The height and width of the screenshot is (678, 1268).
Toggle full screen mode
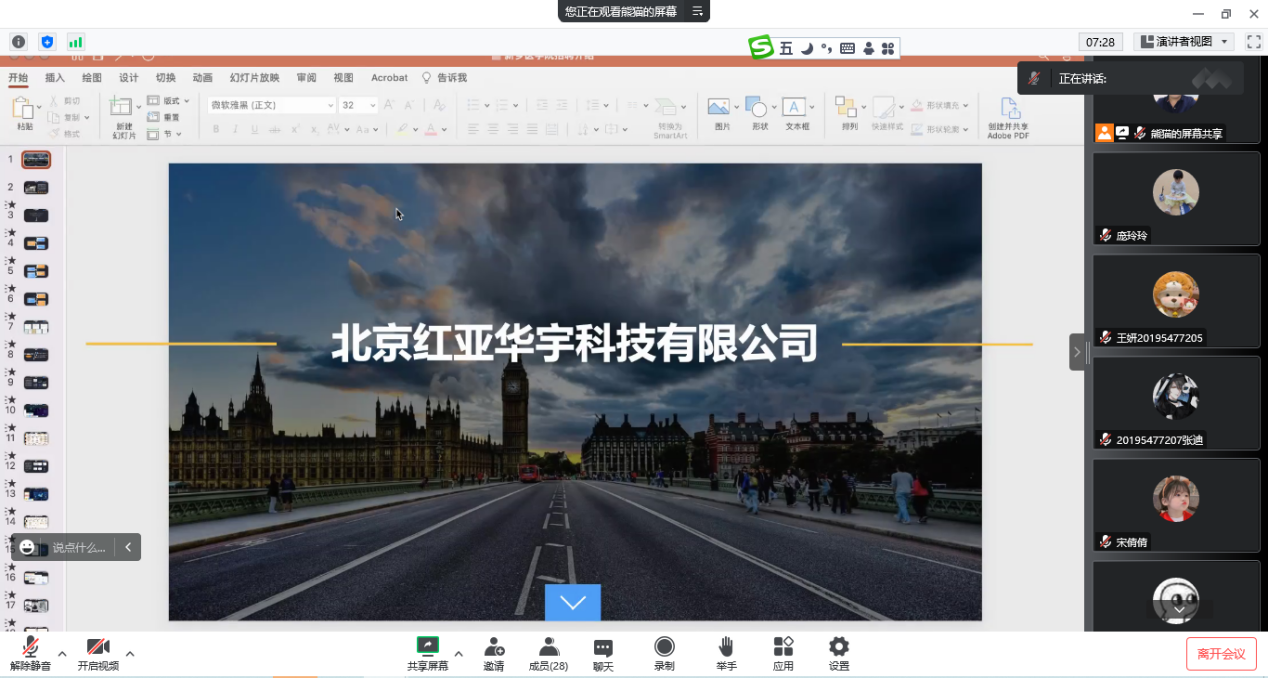(x=1253, y=42)
